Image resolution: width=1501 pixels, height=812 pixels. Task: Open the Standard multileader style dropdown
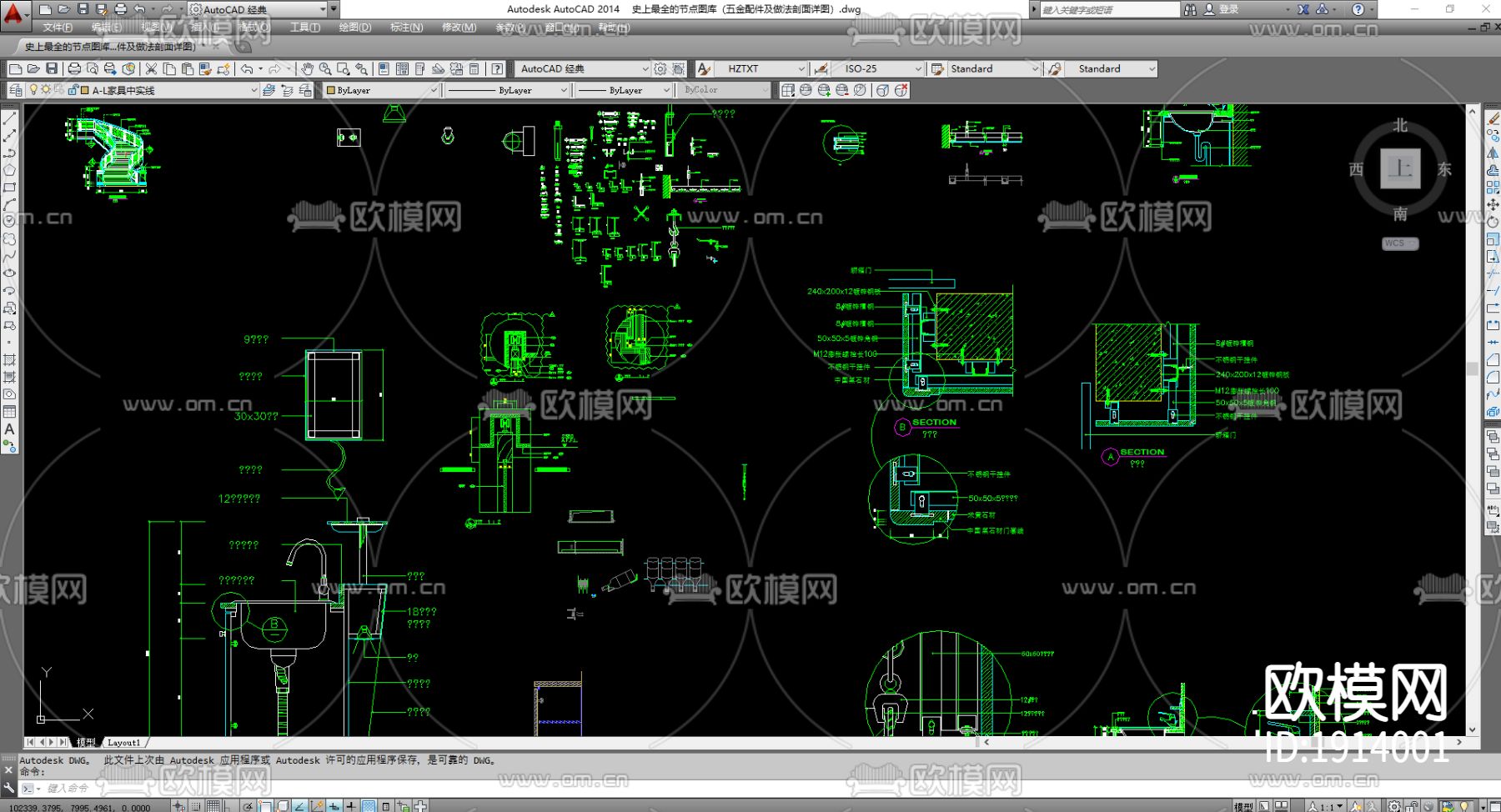(x=1112, y=68)
